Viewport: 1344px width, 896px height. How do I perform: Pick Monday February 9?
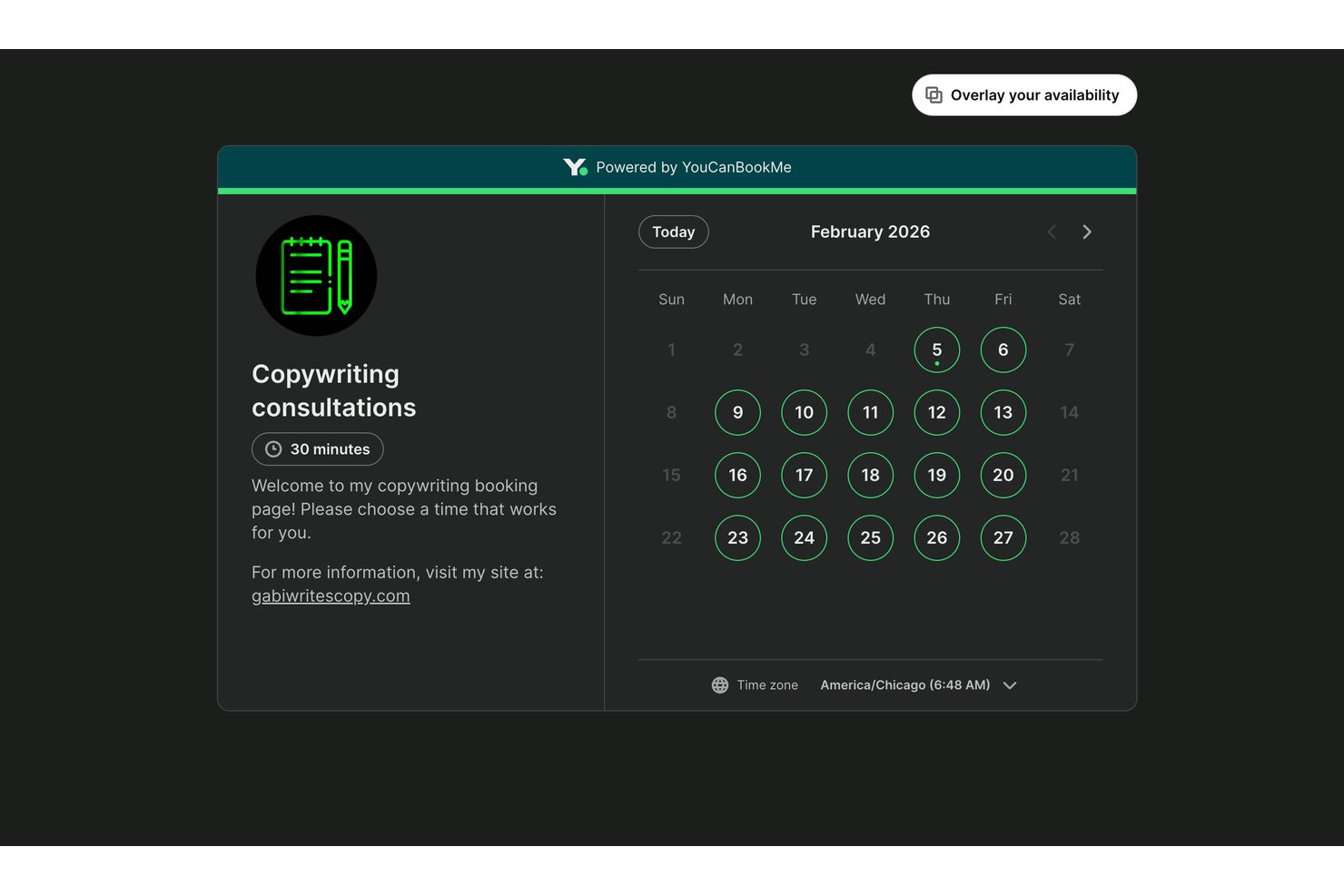point(738,412)
